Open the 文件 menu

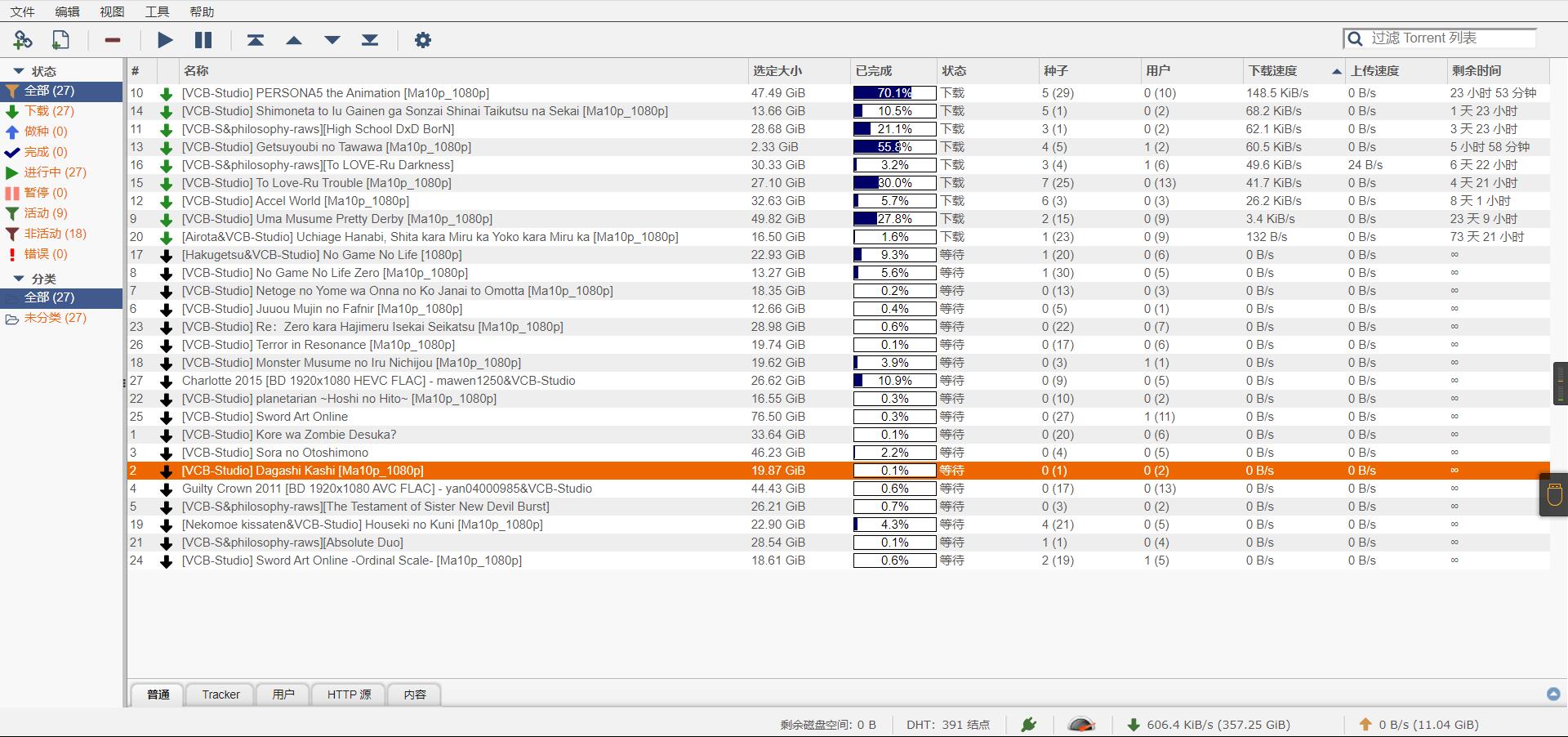22,11
